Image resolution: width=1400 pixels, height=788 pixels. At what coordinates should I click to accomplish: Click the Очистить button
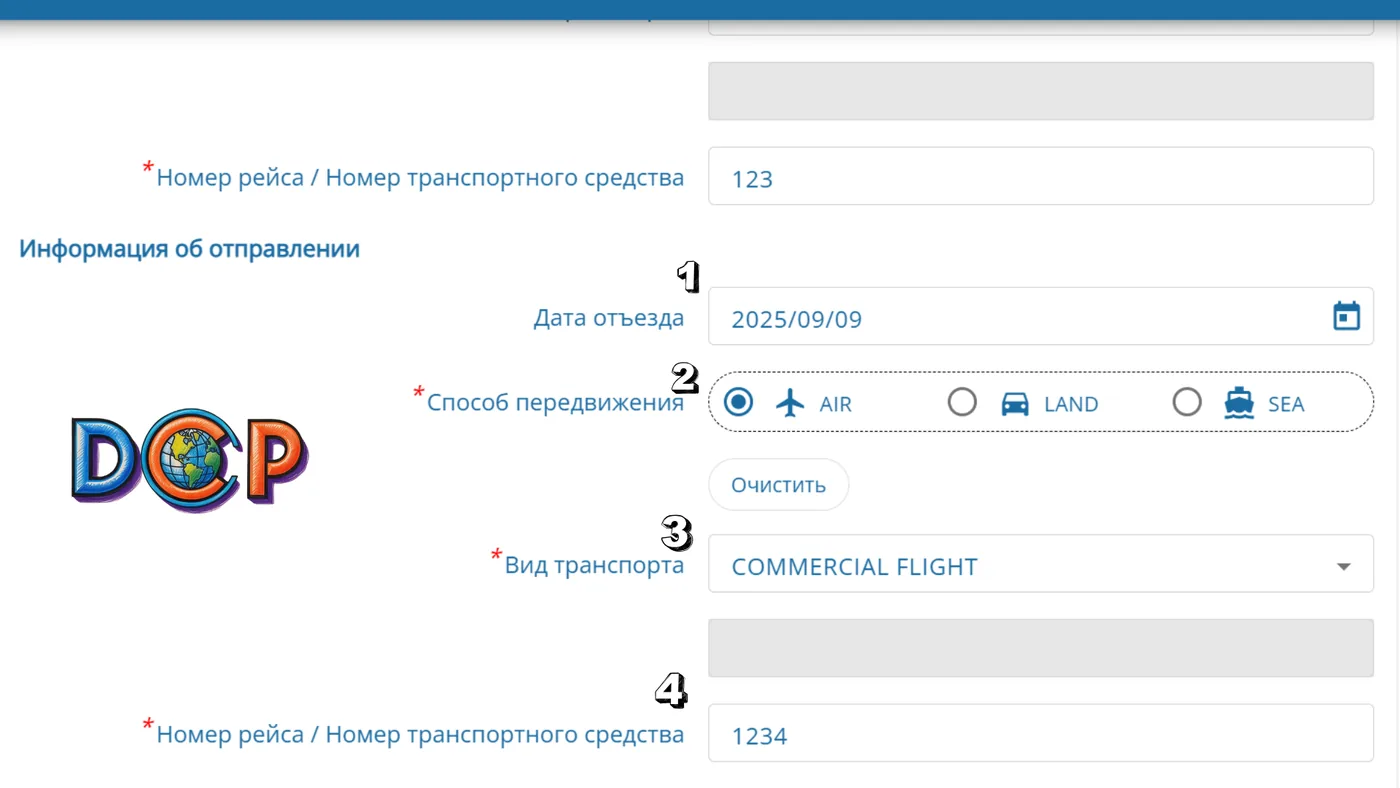[778, 485]
